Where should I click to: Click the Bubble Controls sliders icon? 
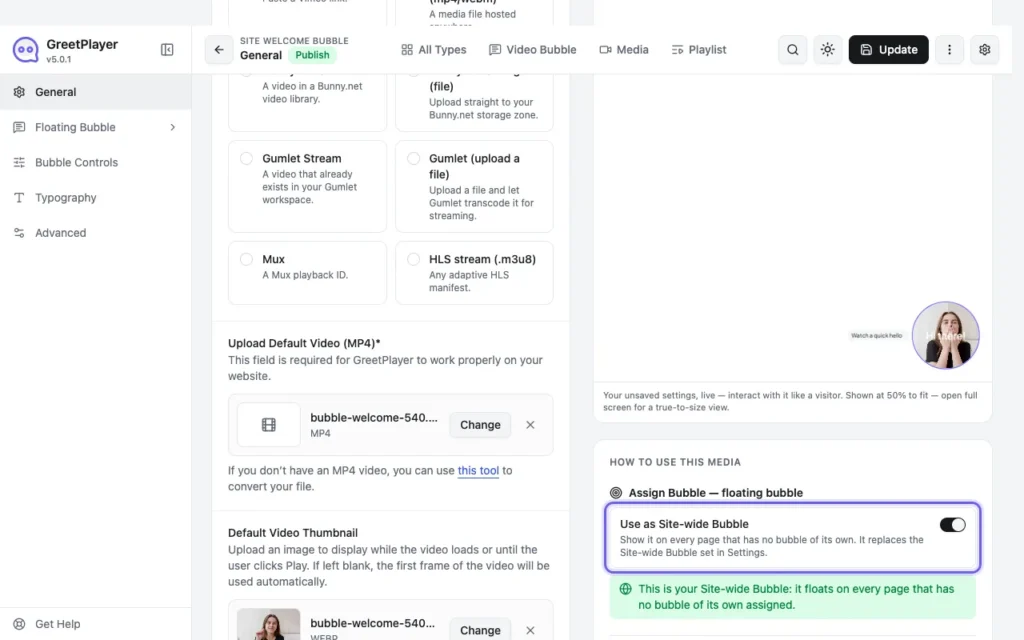click(20, 163)
